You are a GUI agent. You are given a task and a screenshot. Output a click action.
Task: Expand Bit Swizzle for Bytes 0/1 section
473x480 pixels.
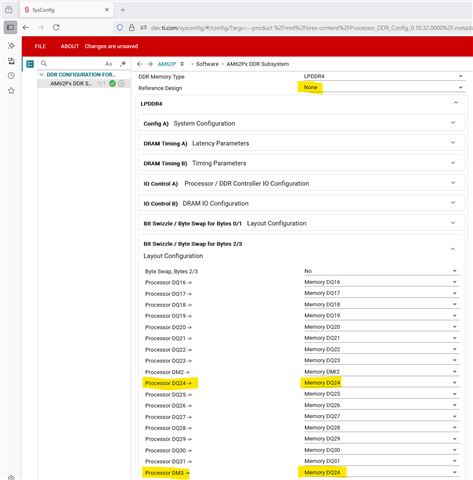click(x=301, y=223)
